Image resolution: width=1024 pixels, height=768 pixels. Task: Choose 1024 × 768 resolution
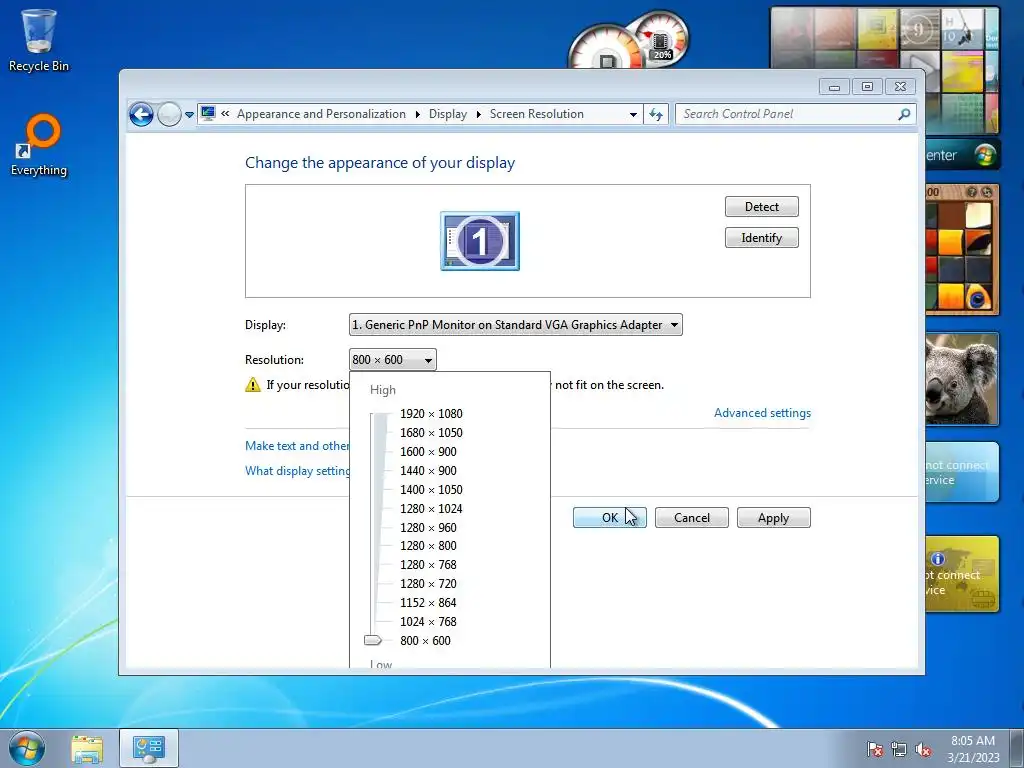click(428, 621)
